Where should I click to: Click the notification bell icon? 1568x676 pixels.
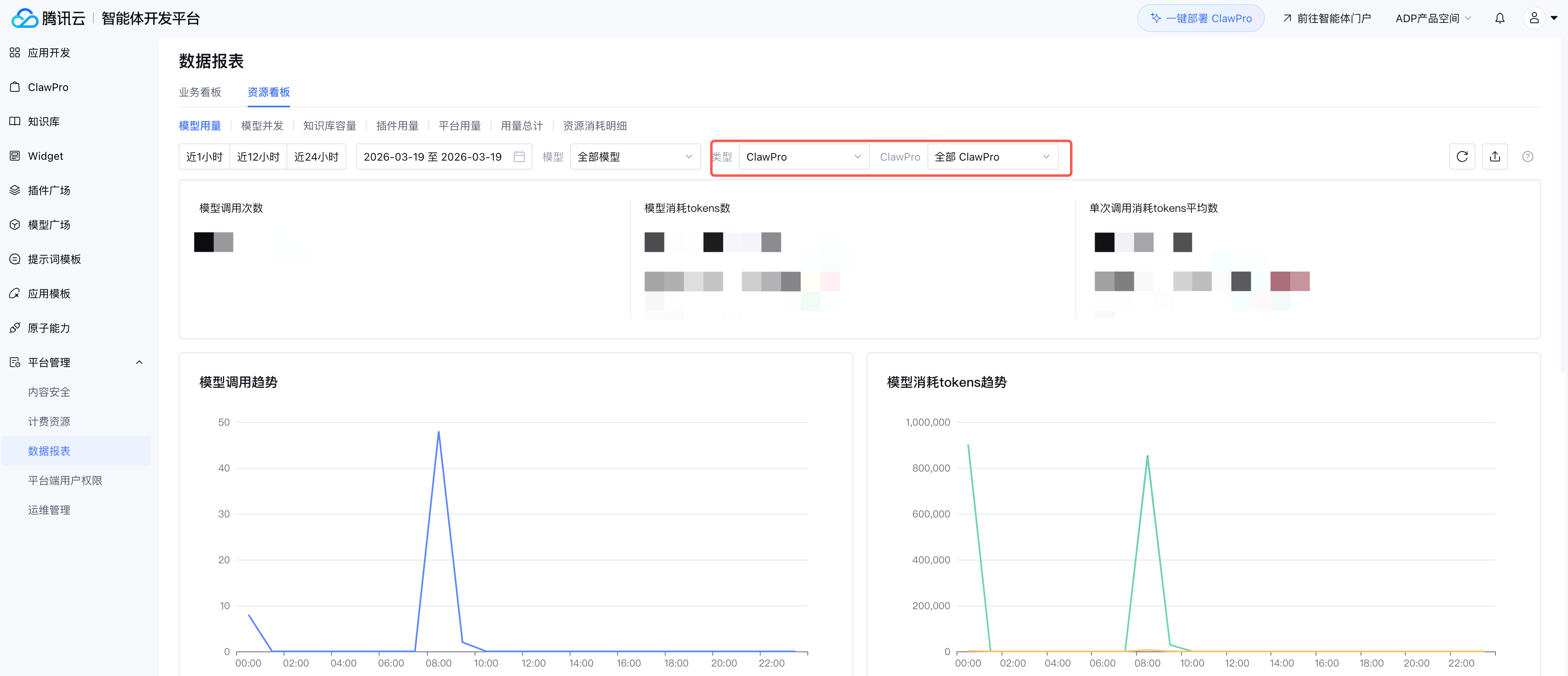1499,18
